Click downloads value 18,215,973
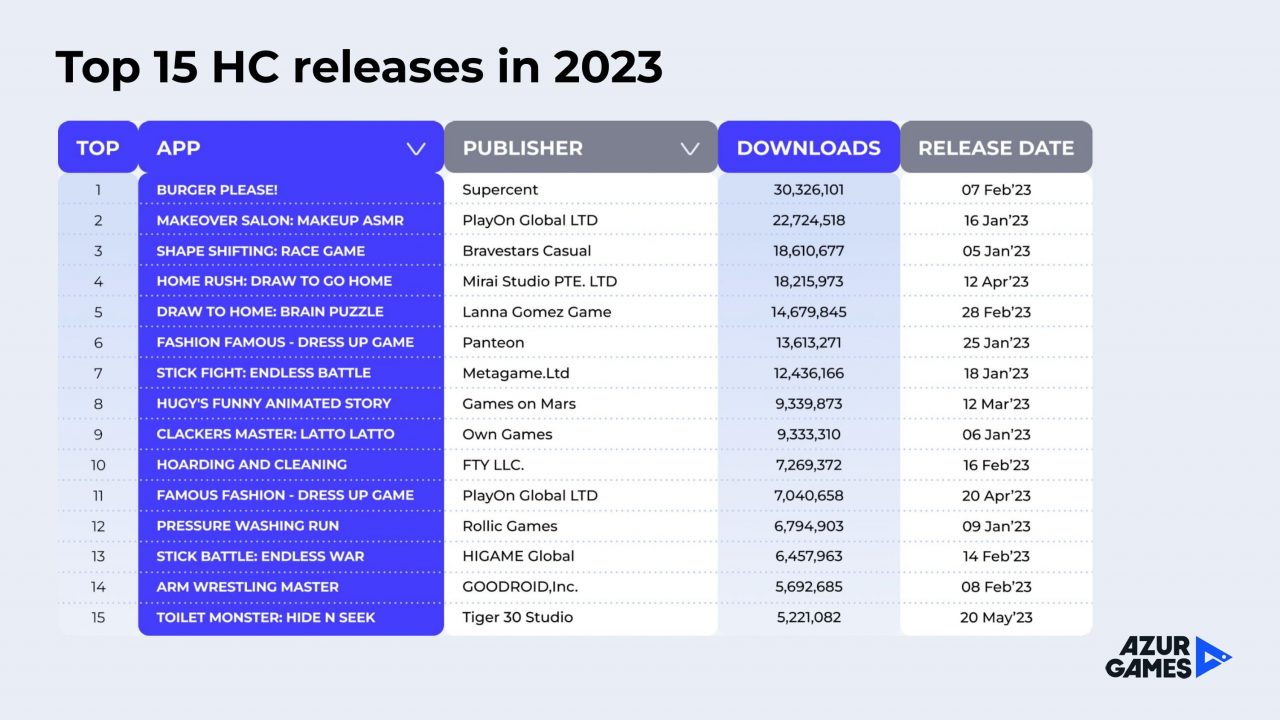 pos(809,281)
